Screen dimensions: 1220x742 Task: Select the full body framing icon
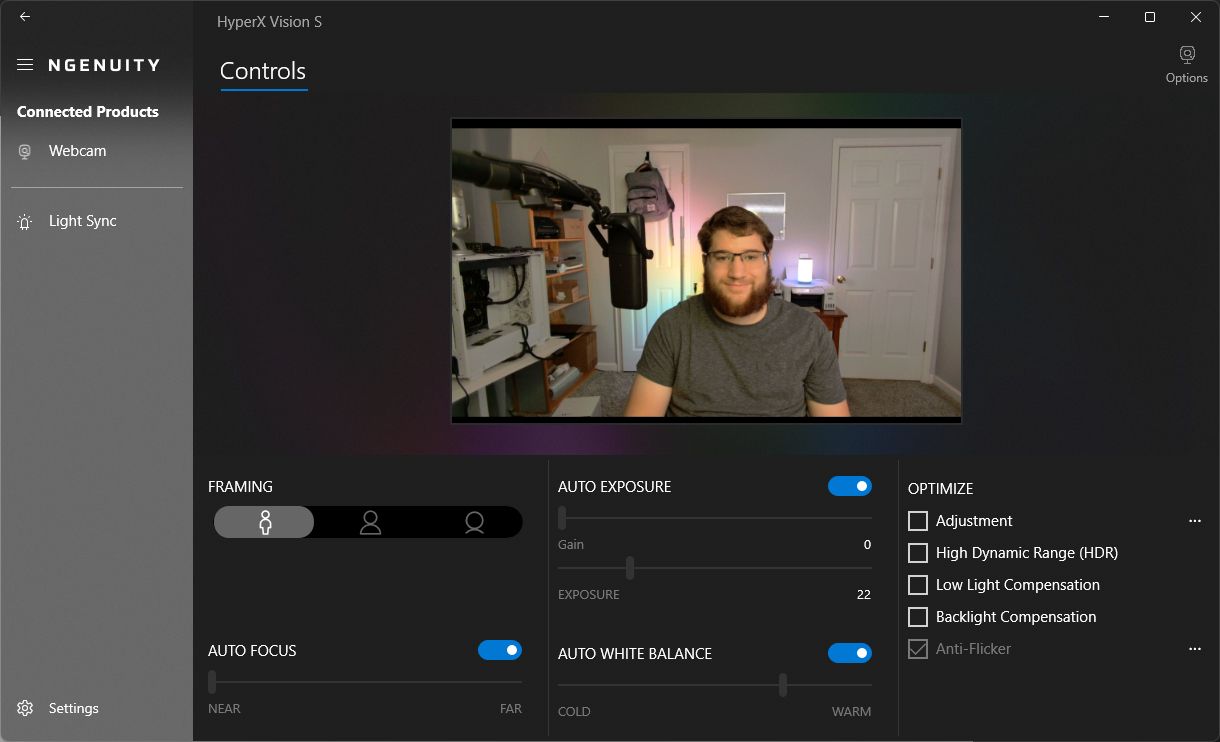tap(265, 522)
